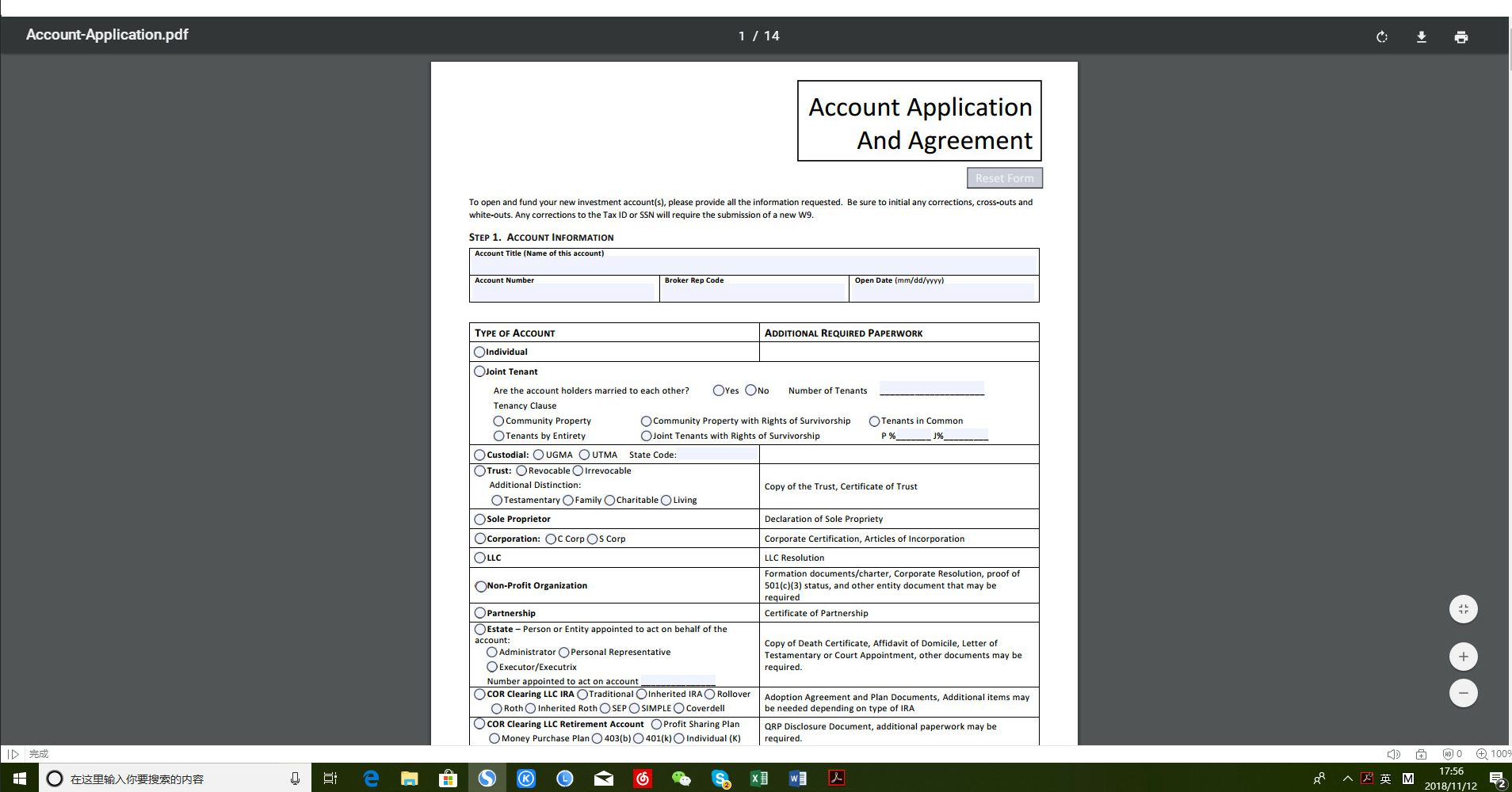Image resolution: width=1512 pixels, height=792 pixels.
Task: Zoom out with the minus button
Action: [x=1464, y=693]
